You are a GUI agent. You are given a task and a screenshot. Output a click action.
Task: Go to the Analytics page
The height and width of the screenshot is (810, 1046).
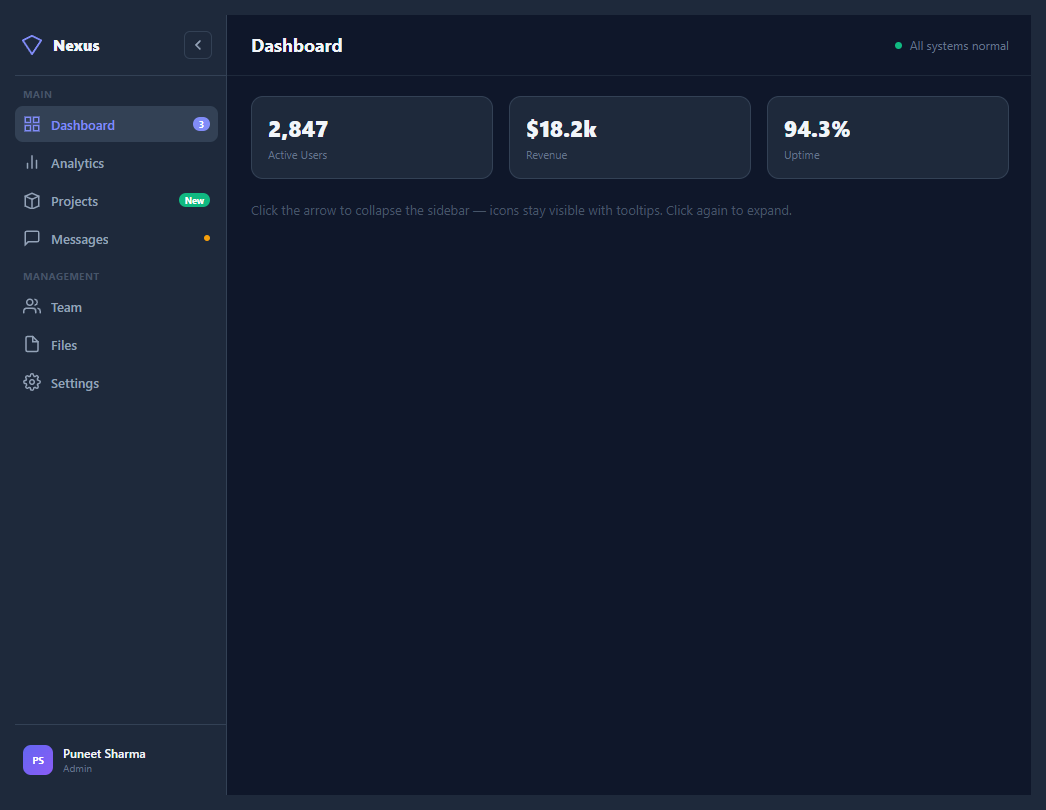point(116,163)
